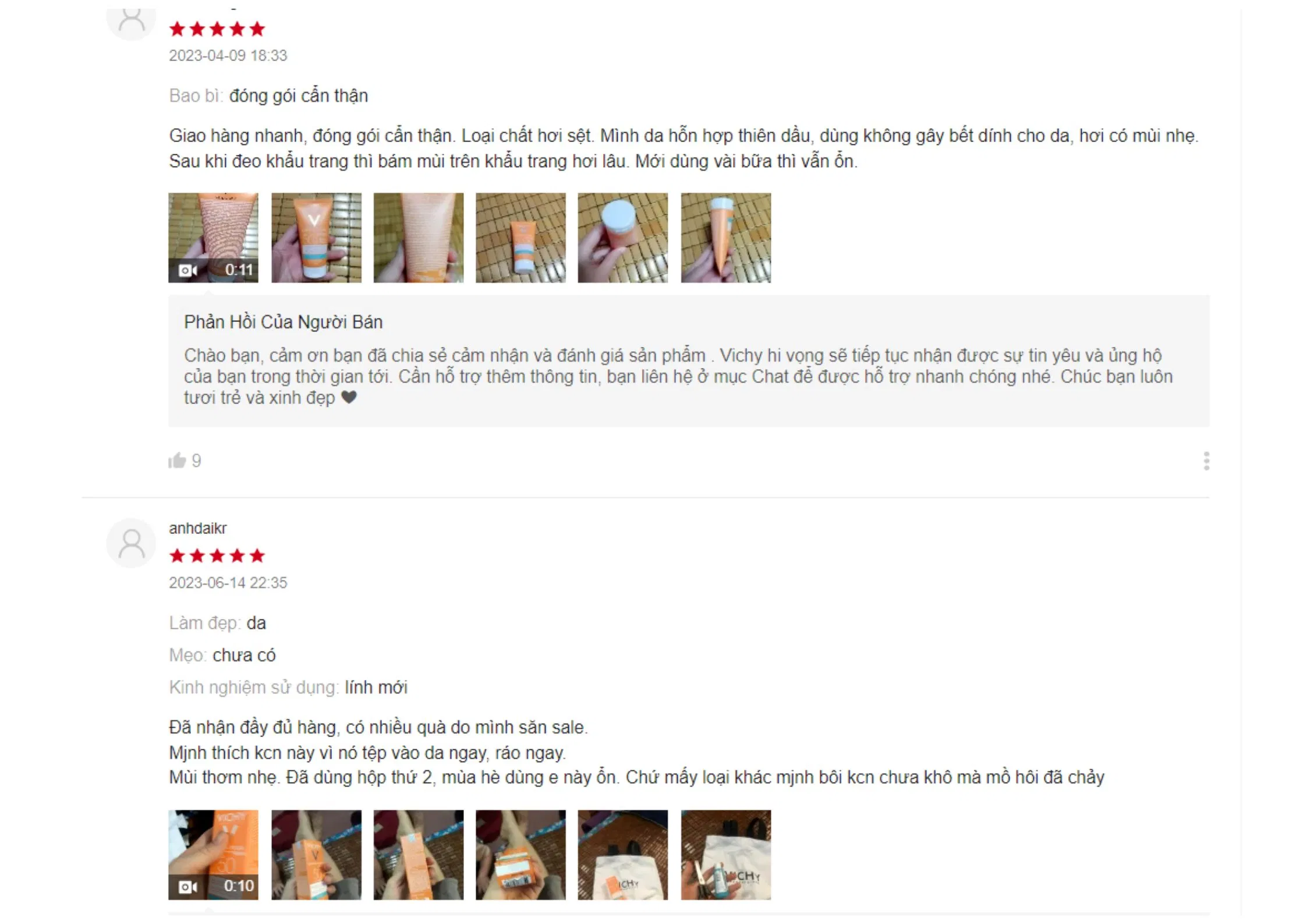Click the Phản Hồi Của Người Bán heading
Image resolution: width=1307 pixels, height=924 pixels.
284,322
